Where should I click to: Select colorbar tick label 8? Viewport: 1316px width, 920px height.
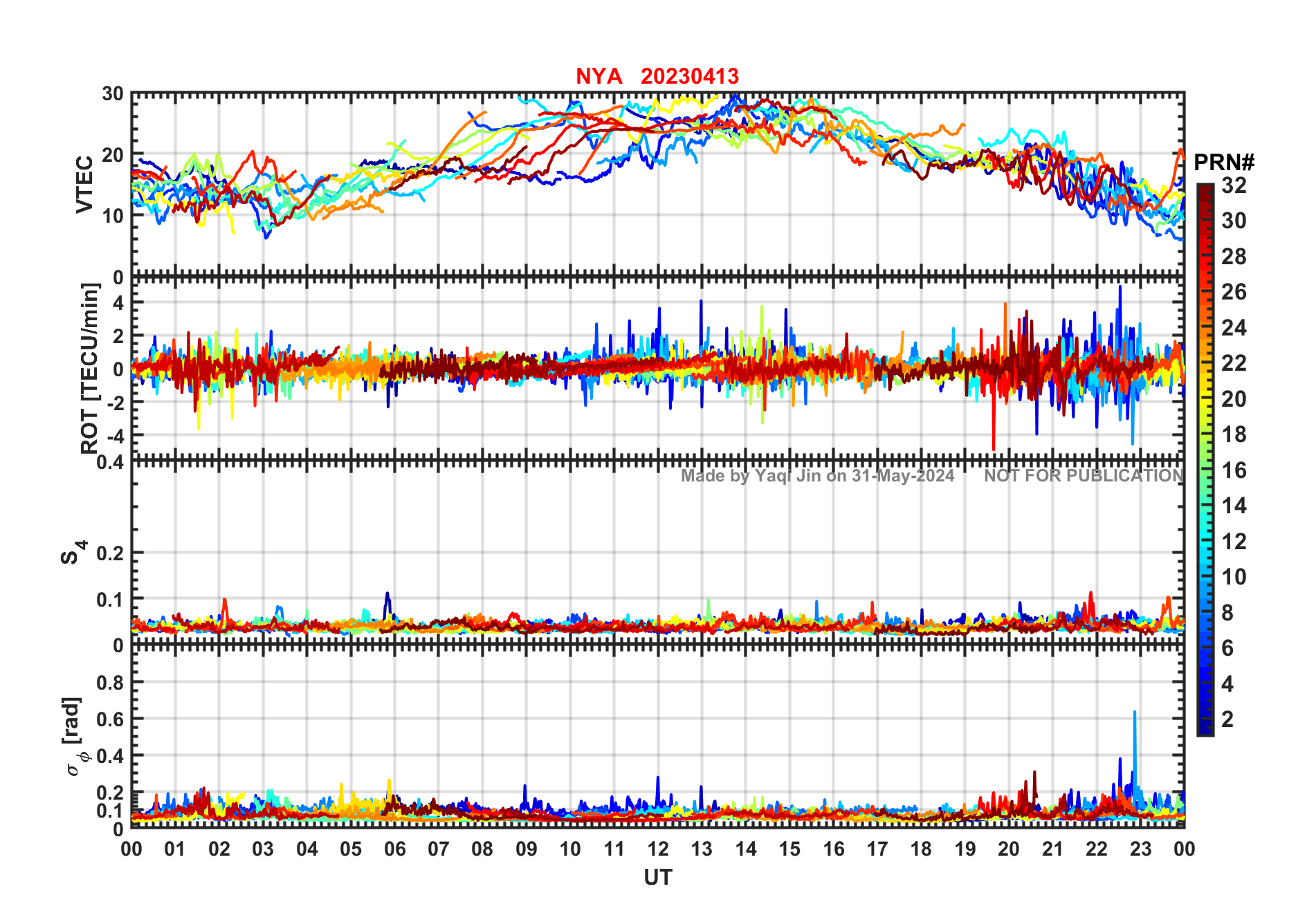coord(1227,613)
